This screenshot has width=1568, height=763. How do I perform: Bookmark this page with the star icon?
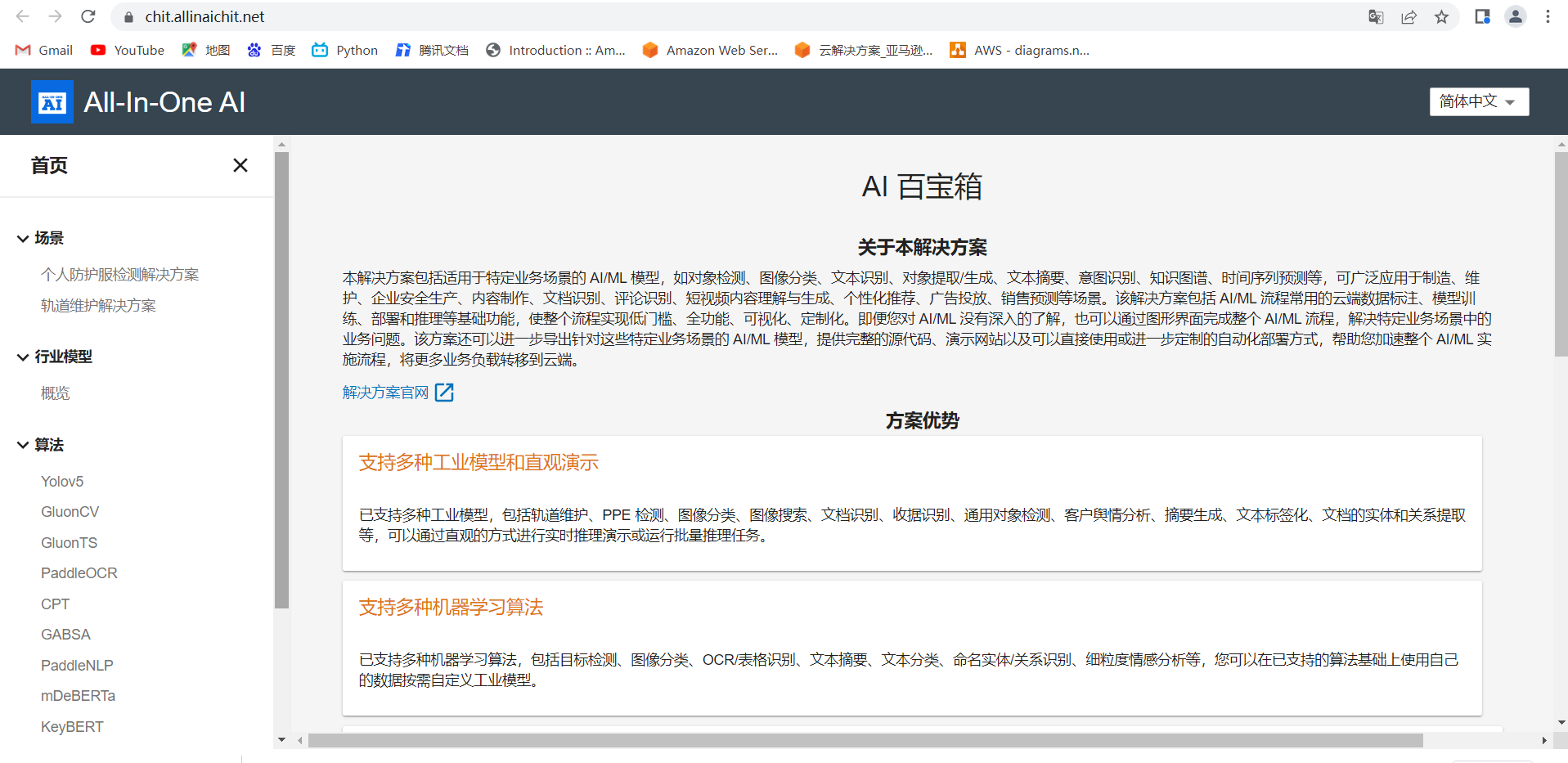[1441, 17]
